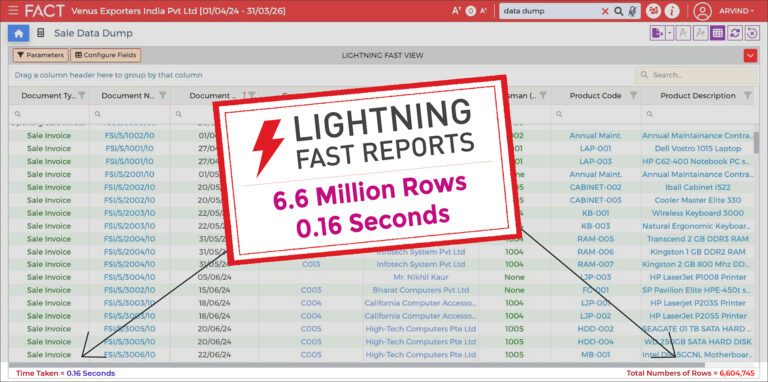
Task: Click the small A font-size icon in the red header
Action: [x=483, y=11]
